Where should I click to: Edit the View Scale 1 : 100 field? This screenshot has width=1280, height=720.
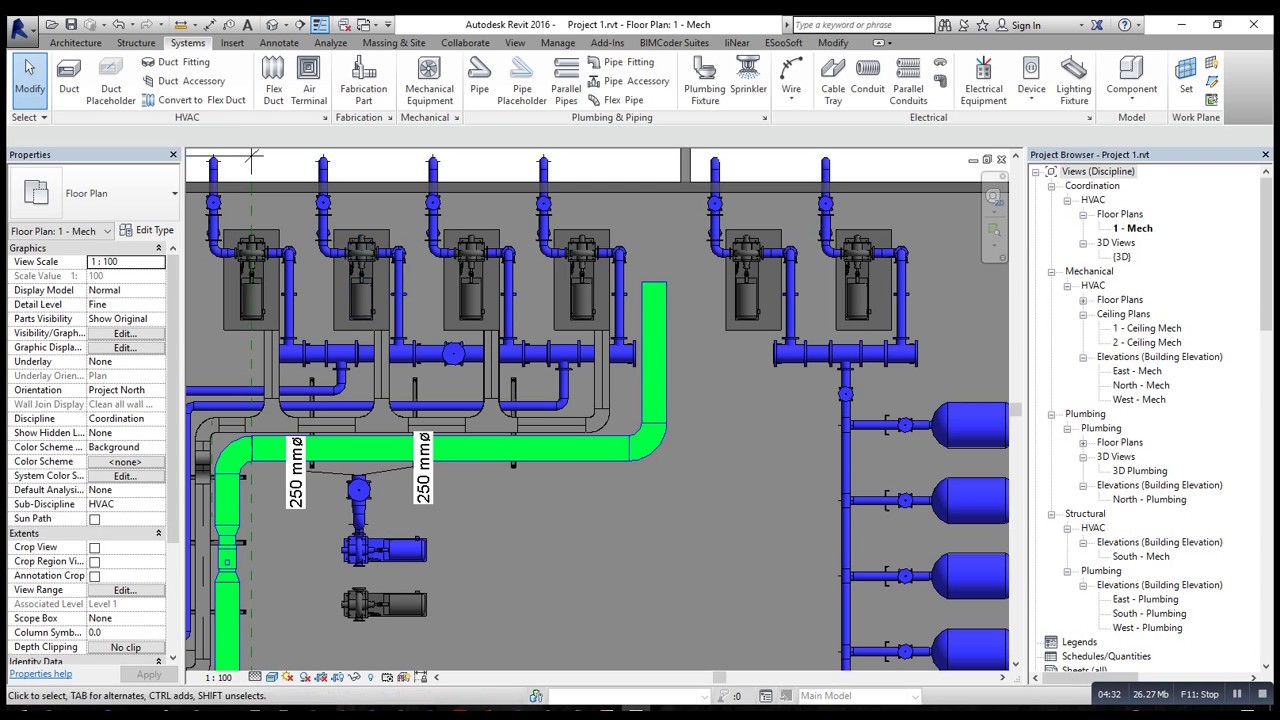coord(125,262)
